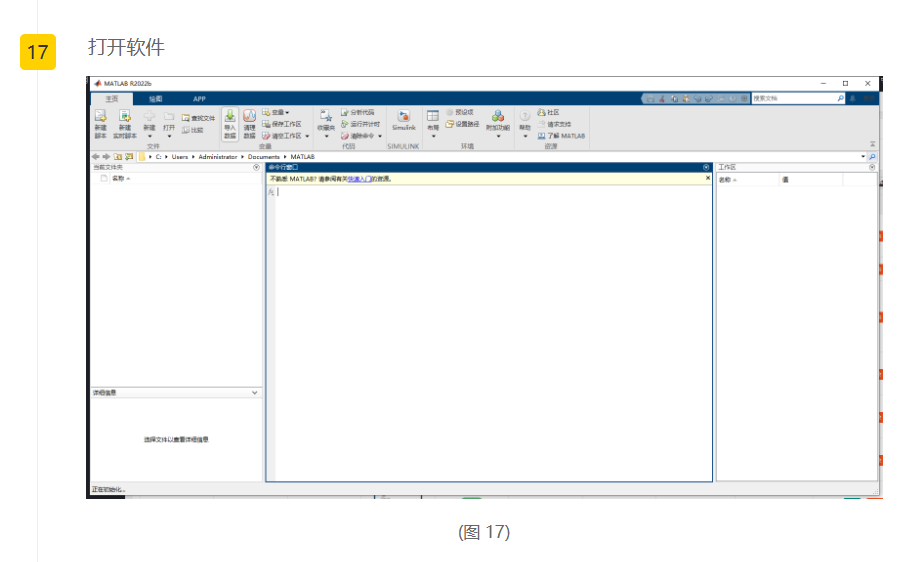Select Request Support (请求支持)
This screenshot has height=562, width=907.
tap(554, 124)
